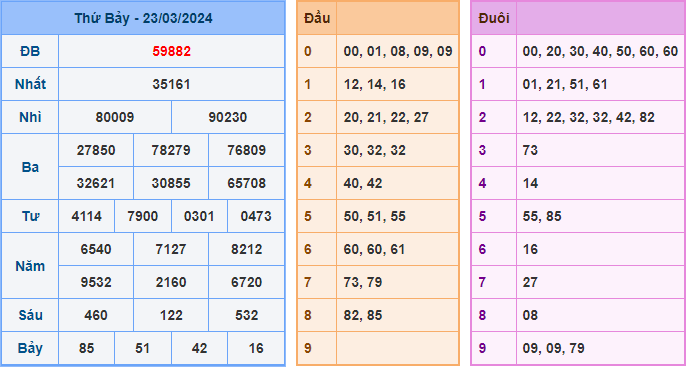Click third prize number 27850

96,150
